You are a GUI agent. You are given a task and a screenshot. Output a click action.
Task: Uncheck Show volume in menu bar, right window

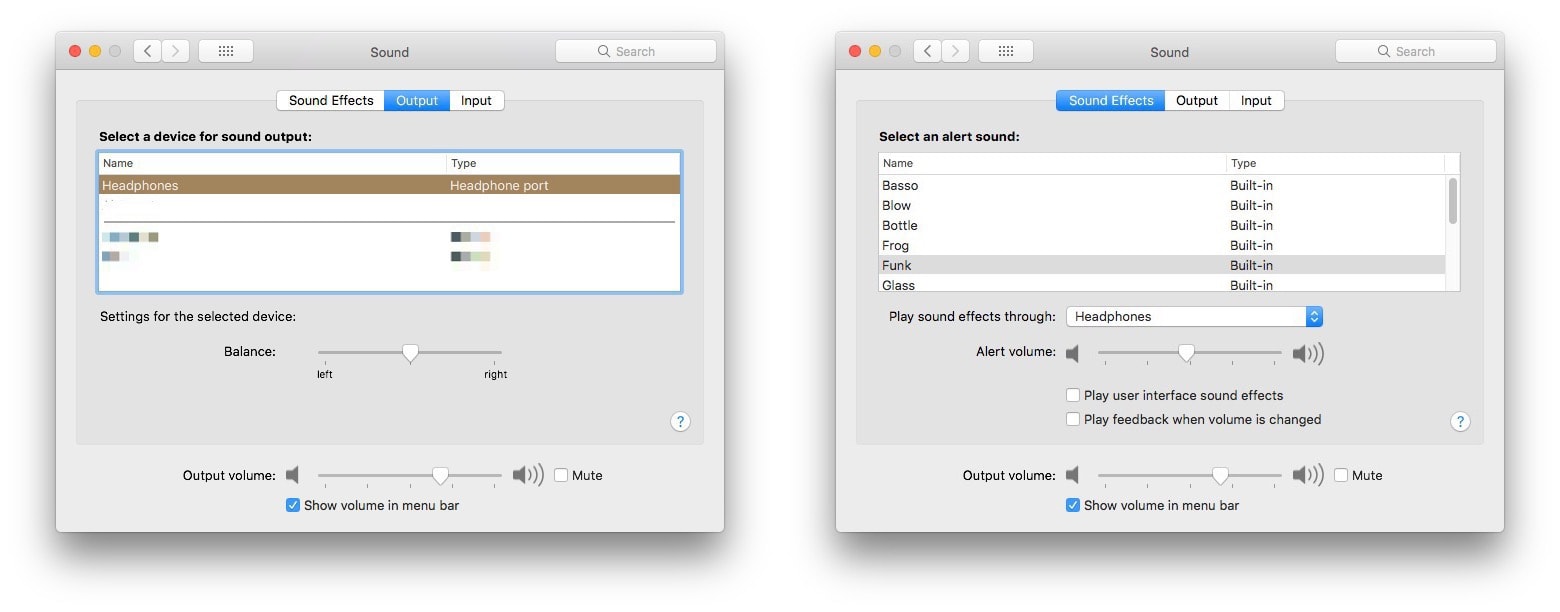[1073, 505]
